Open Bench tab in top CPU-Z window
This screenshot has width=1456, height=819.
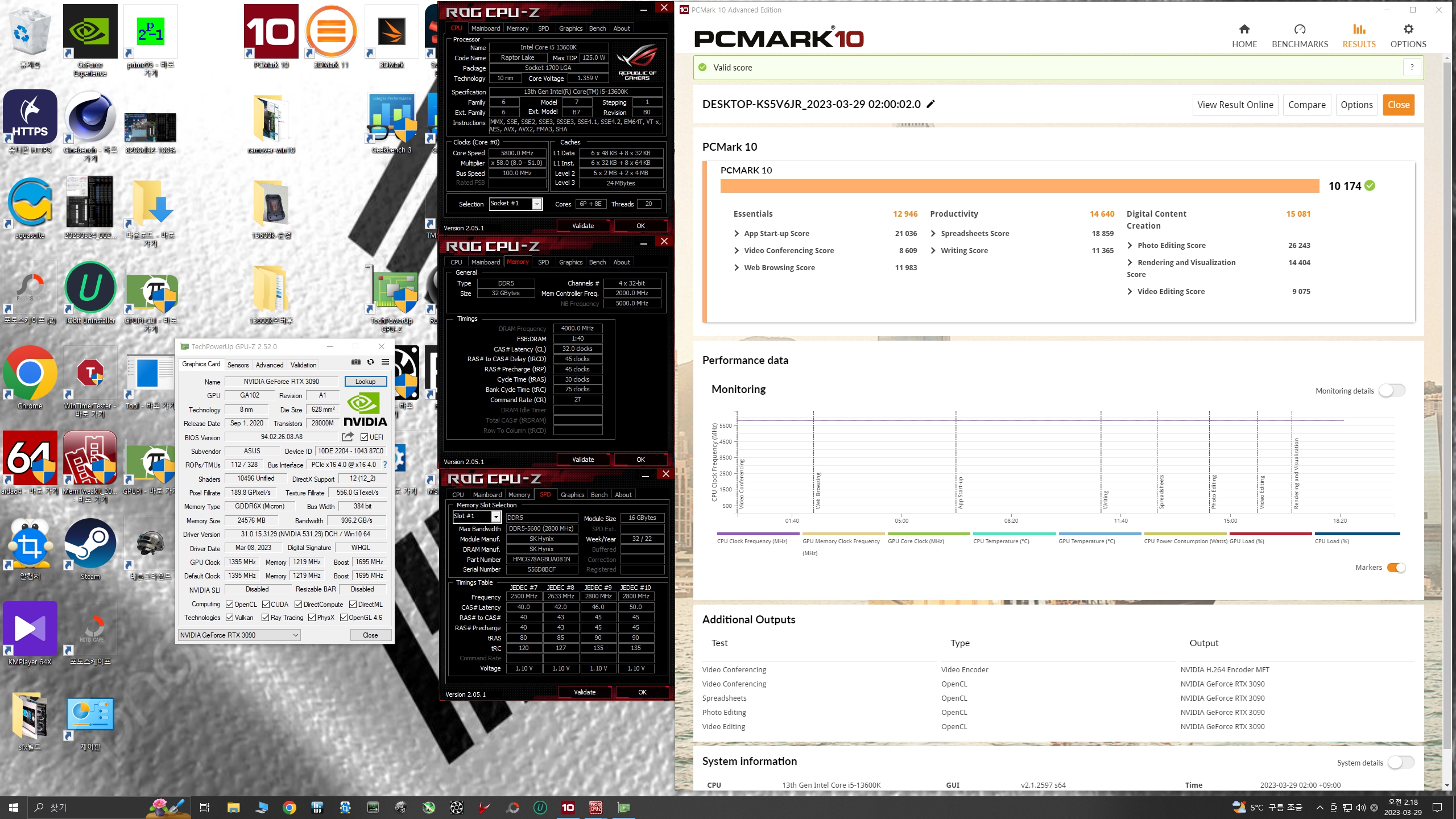click(597, 28)
